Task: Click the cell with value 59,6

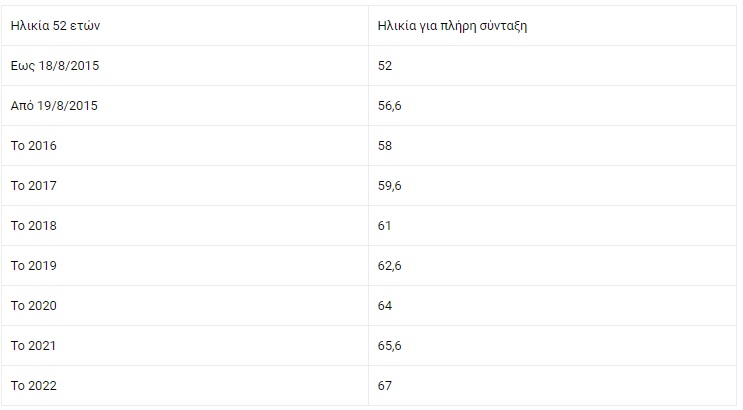Action: point(390,185)
